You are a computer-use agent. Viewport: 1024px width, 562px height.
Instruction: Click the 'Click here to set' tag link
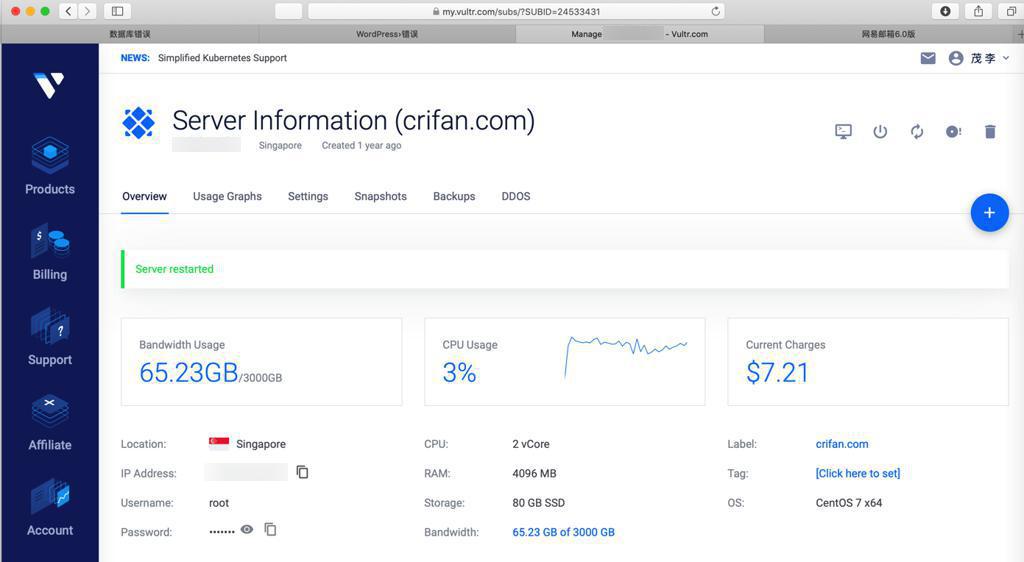857,473
